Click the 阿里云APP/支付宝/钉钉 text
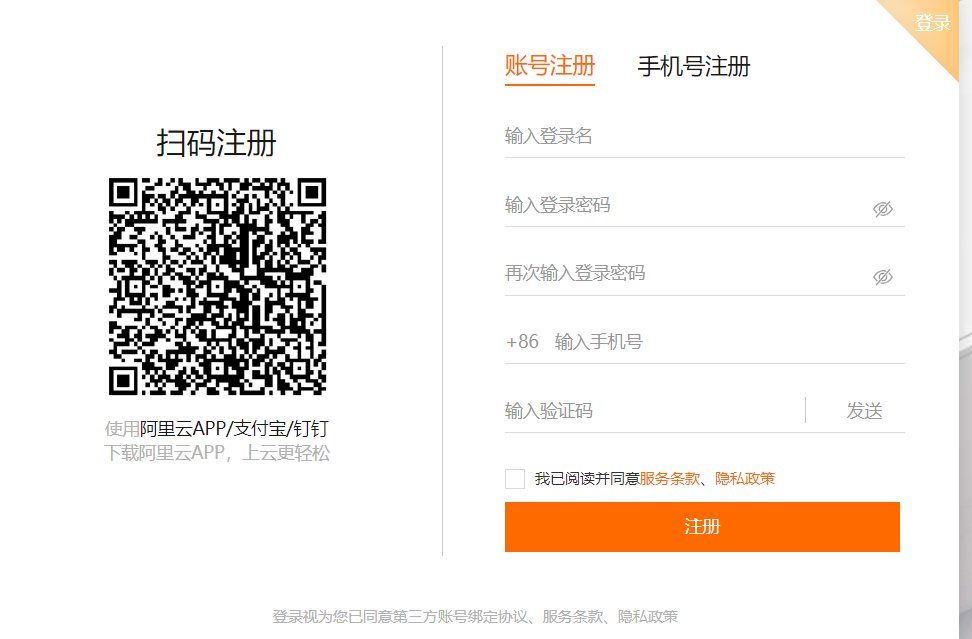972x639 pixels. 234,428
